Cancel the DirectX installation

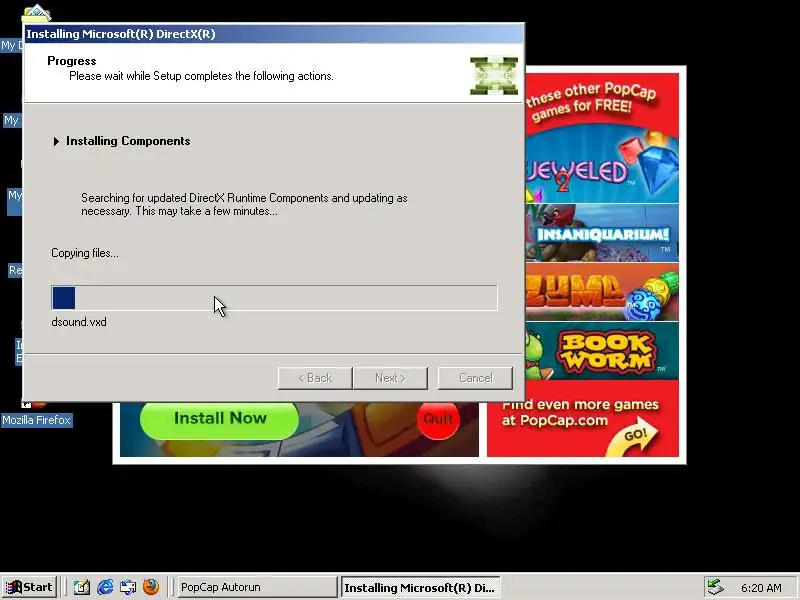[475, 378]
